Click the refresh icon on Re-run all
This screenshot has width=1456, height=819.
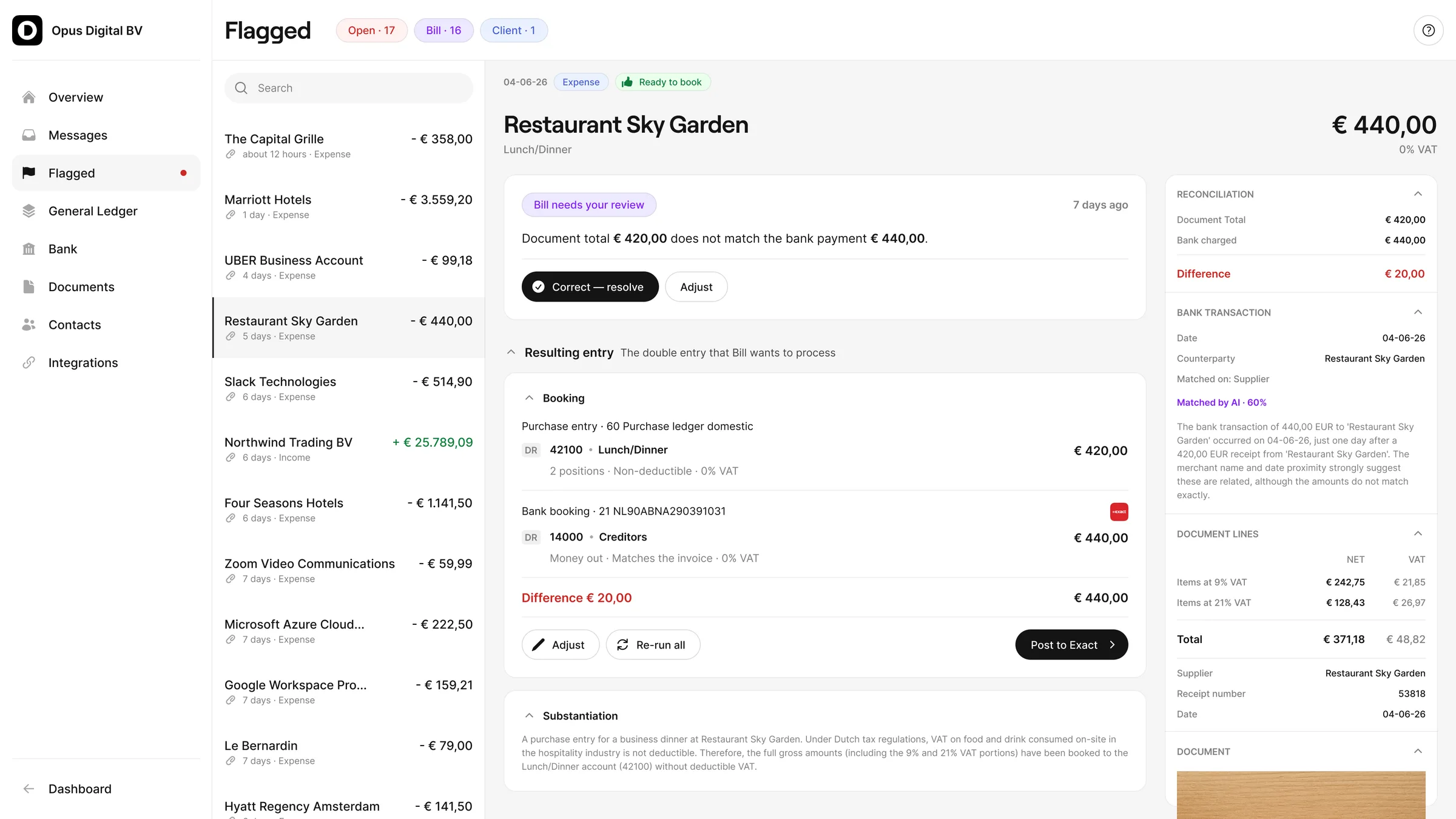(622, 645)
